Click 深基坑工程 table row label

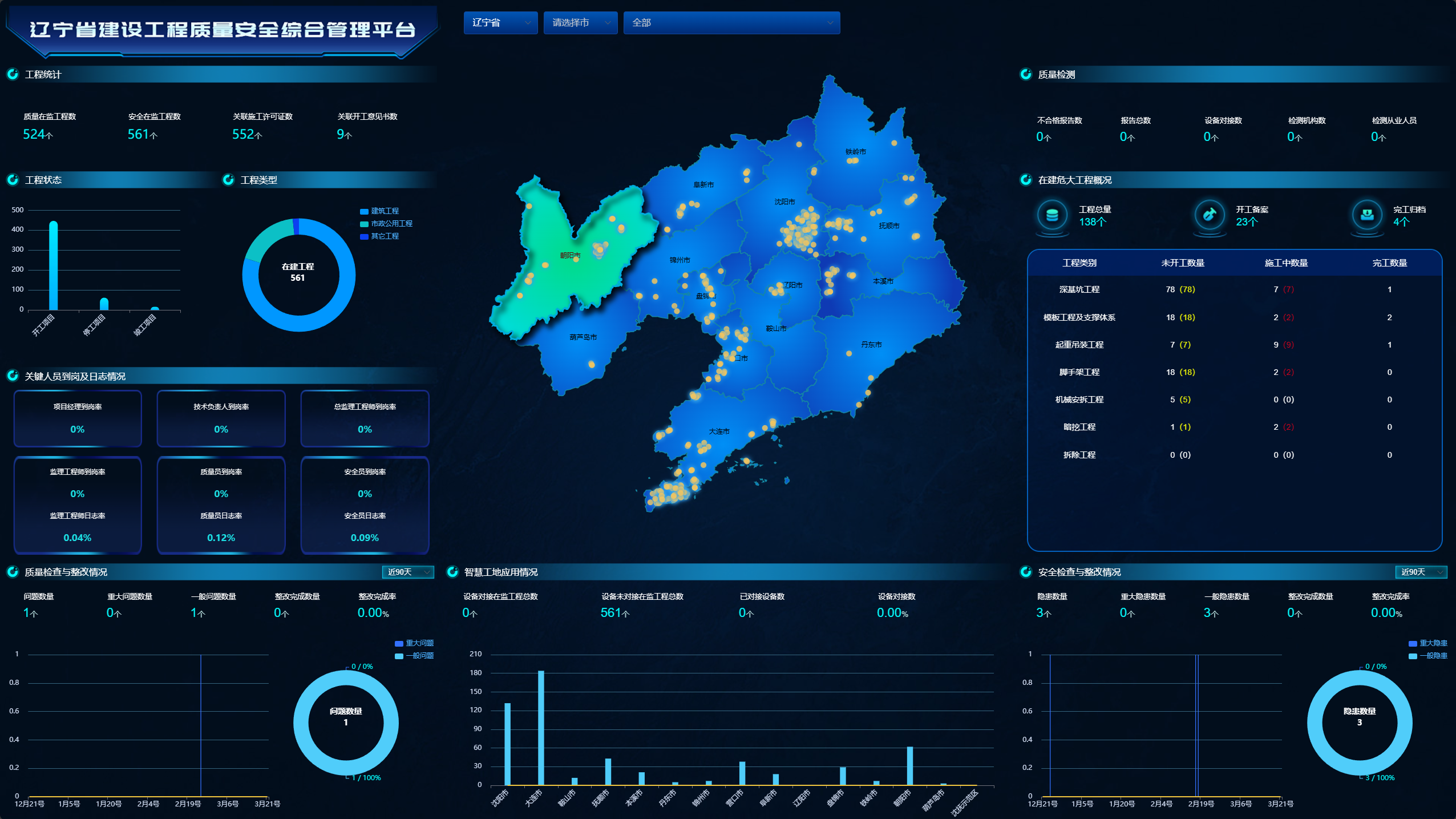(1079, 289)
